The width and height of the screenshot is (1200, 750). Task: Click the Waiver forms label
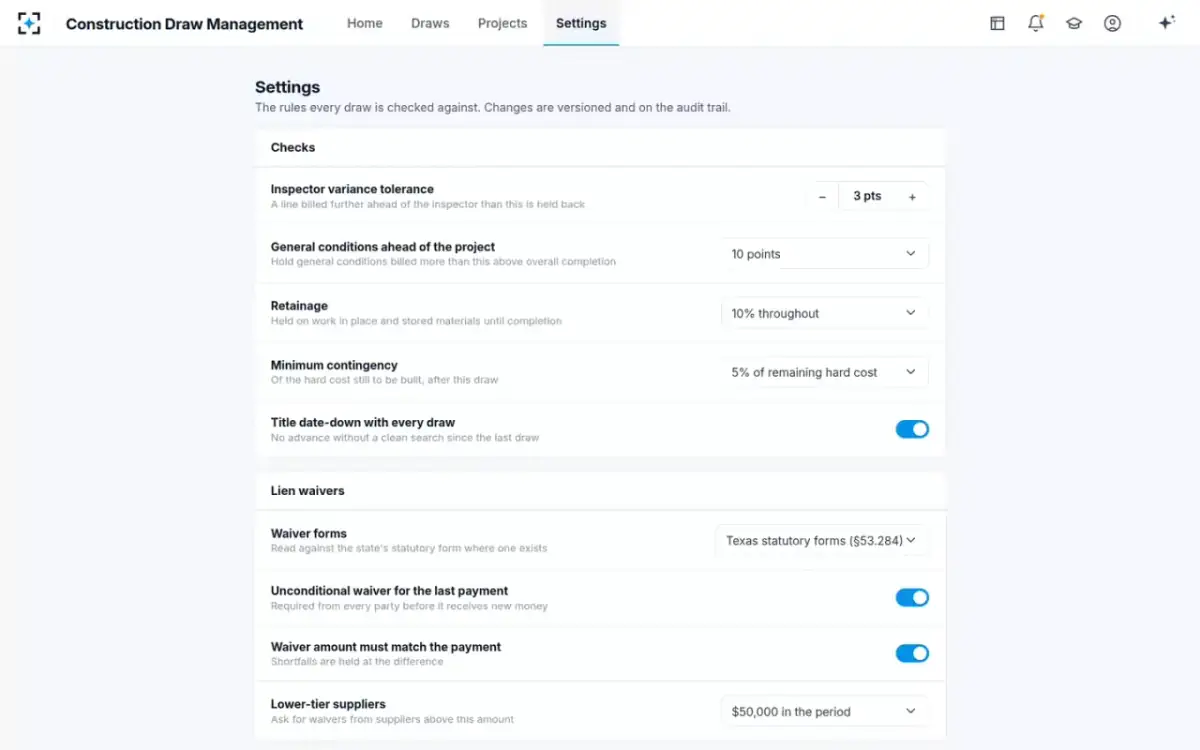tap(309, 533)
